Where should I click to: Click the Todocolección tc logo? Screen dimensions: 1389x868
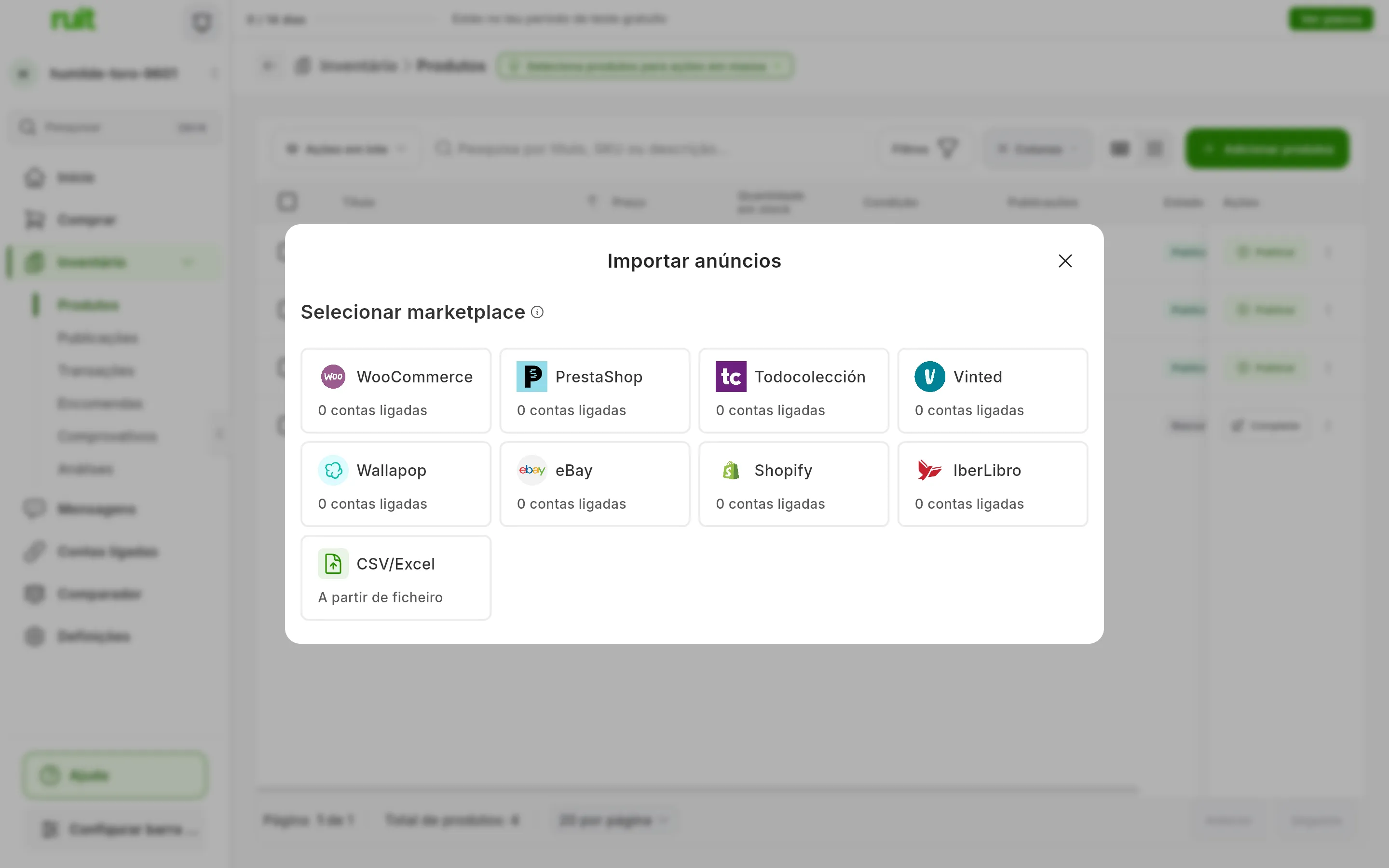point(731,377)
